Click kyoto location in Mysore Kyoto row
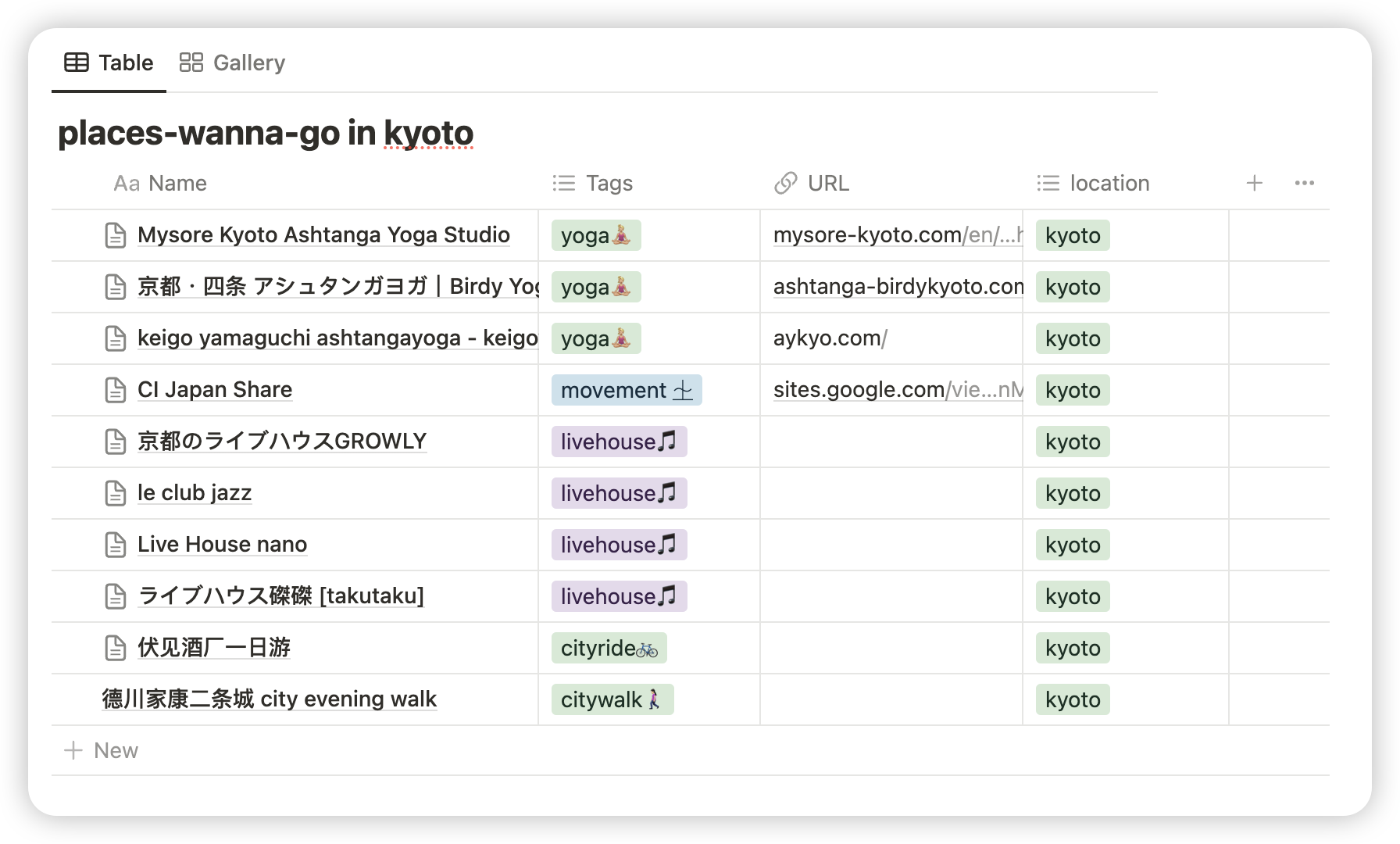 coord(1073,235)
